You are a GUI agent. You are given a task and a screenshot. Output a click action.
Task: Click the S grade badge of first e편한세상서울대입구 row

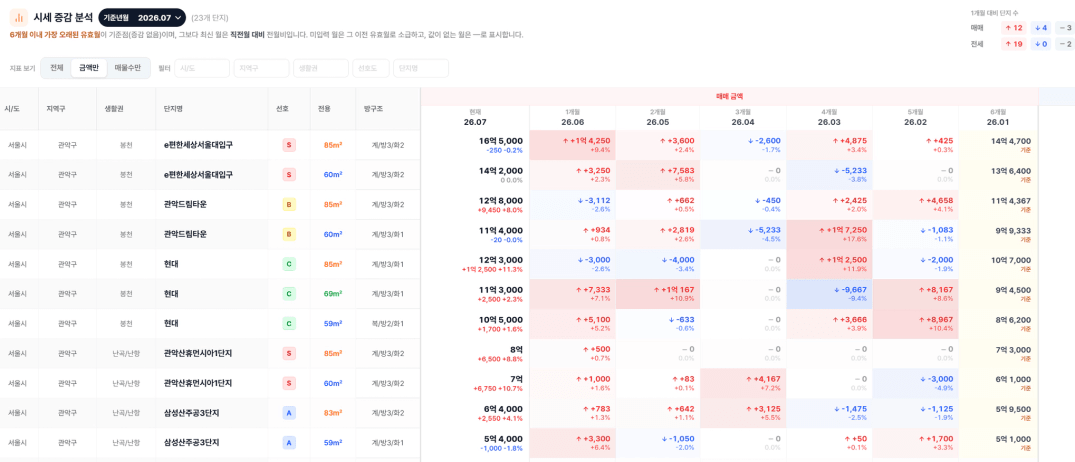(x=289, y=145)
